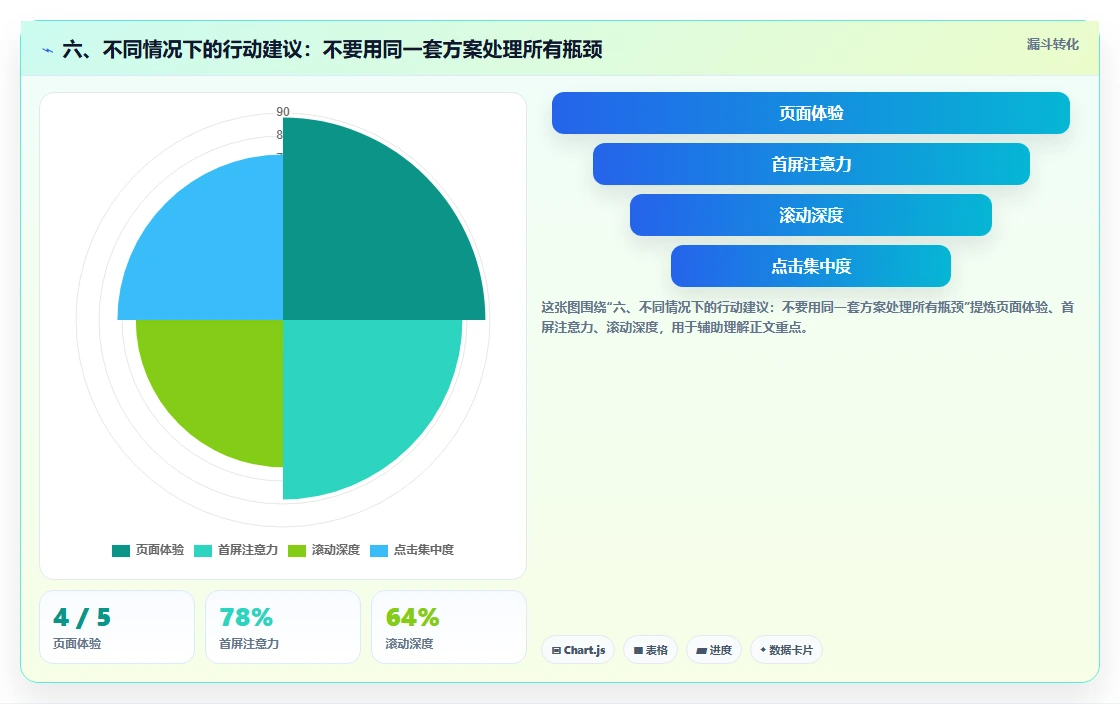The image size is (1120, 704).
Task: Toggle 首屏注意力 legend color swatch
Action: click(203, 550)
